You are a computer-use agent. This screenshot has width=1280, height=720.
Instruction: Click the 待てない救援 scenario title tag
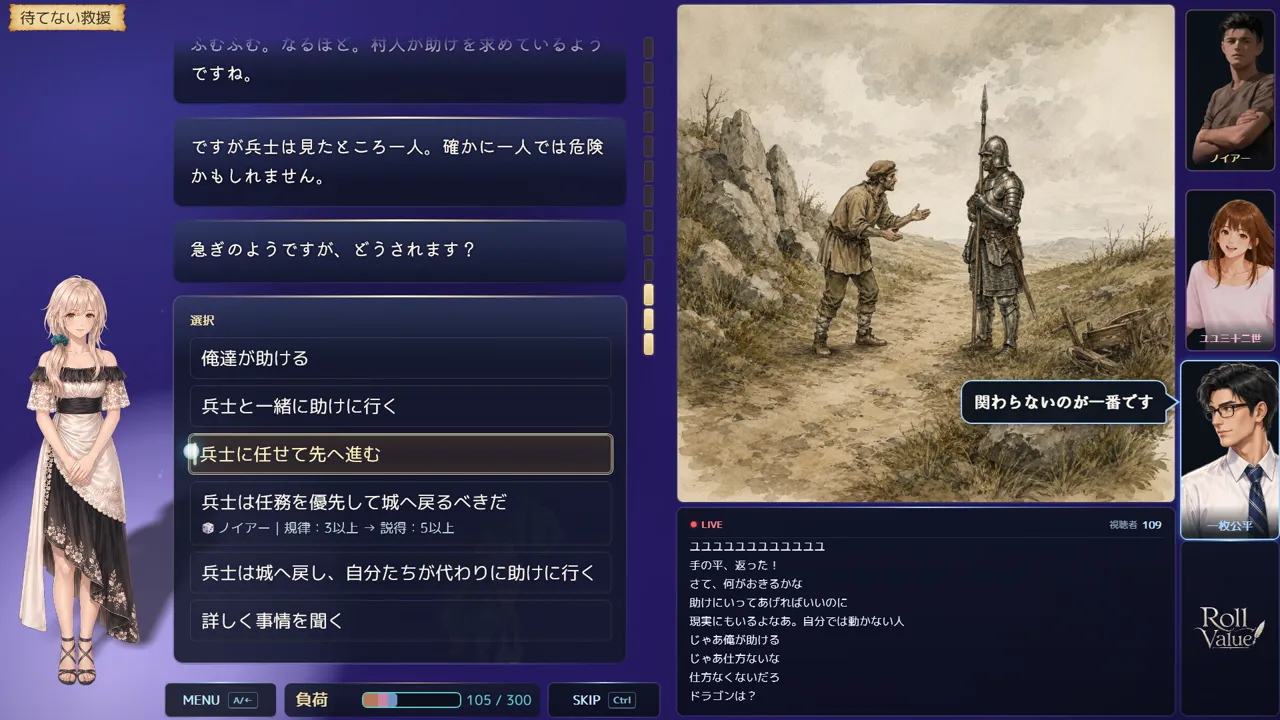(x=67, y=18)
